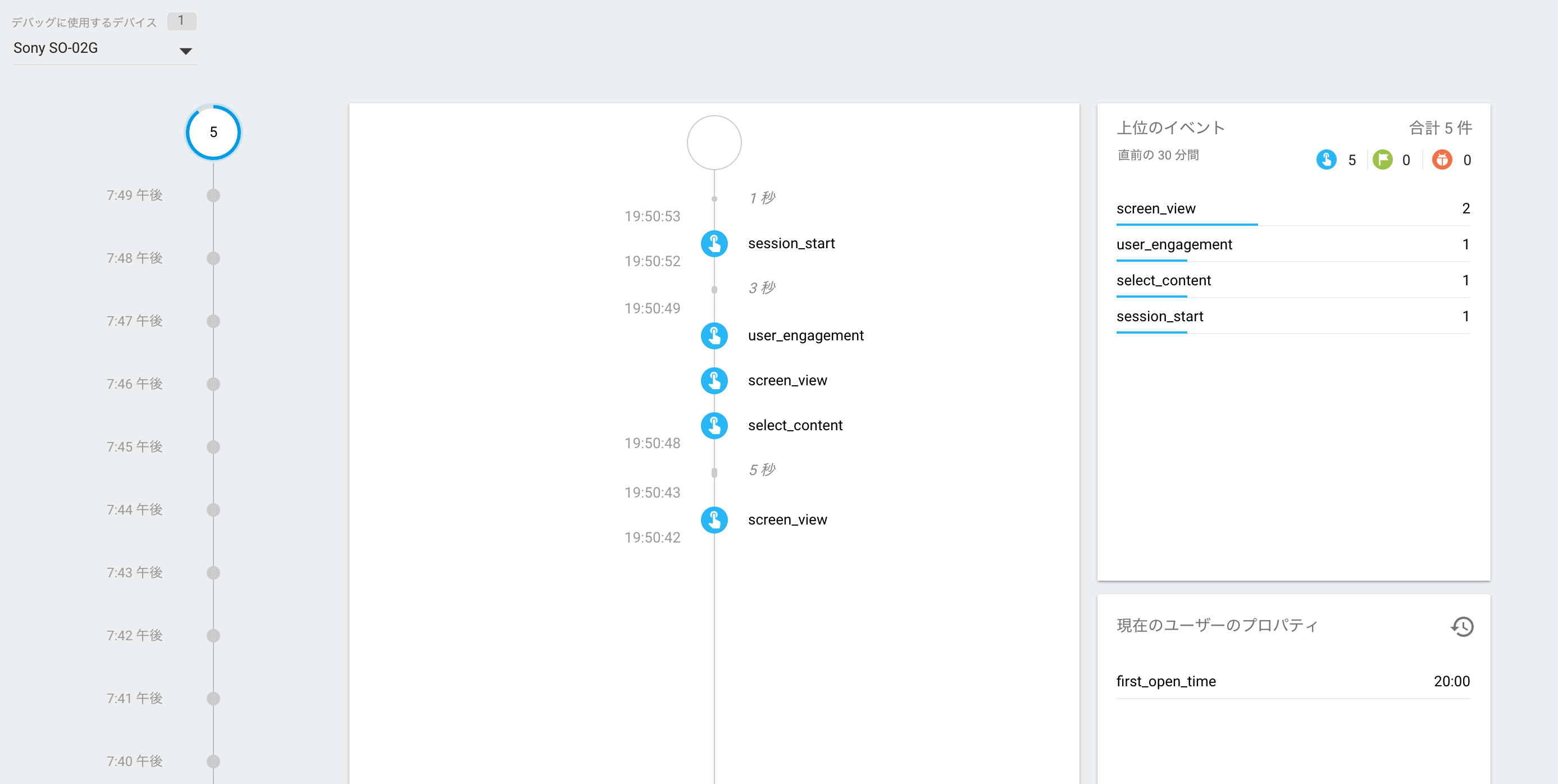Select the 7:49 午後 marker on the timeline
The width and height of the screenshot is (1558, 784).
(213, 195)
